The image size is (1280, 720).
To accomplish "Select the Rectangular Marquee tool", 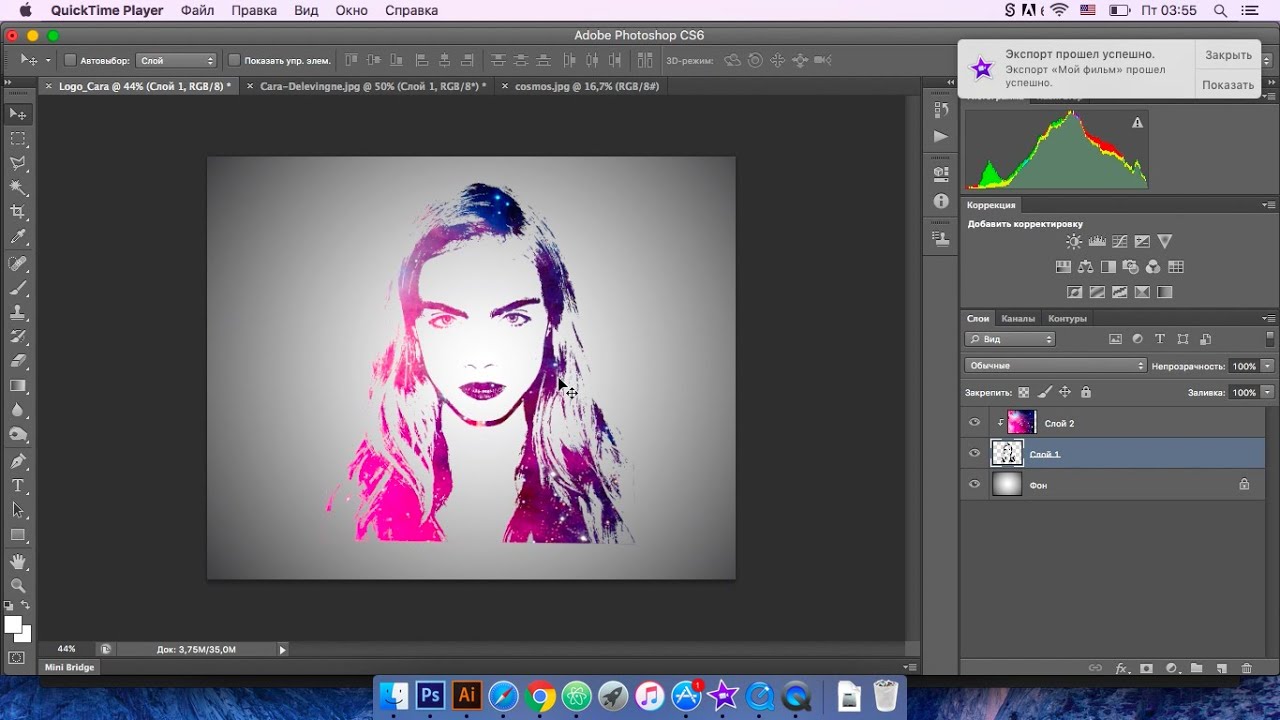I will pos(18,139).
